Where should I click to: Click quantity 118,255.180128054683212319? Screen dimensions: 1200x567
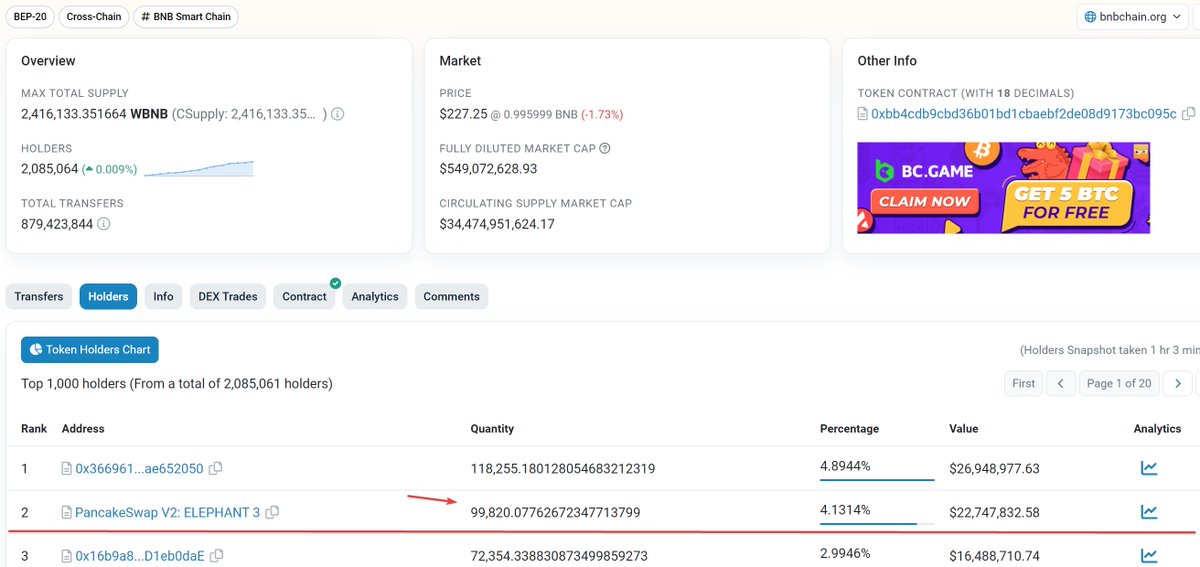tap(563, 468)
